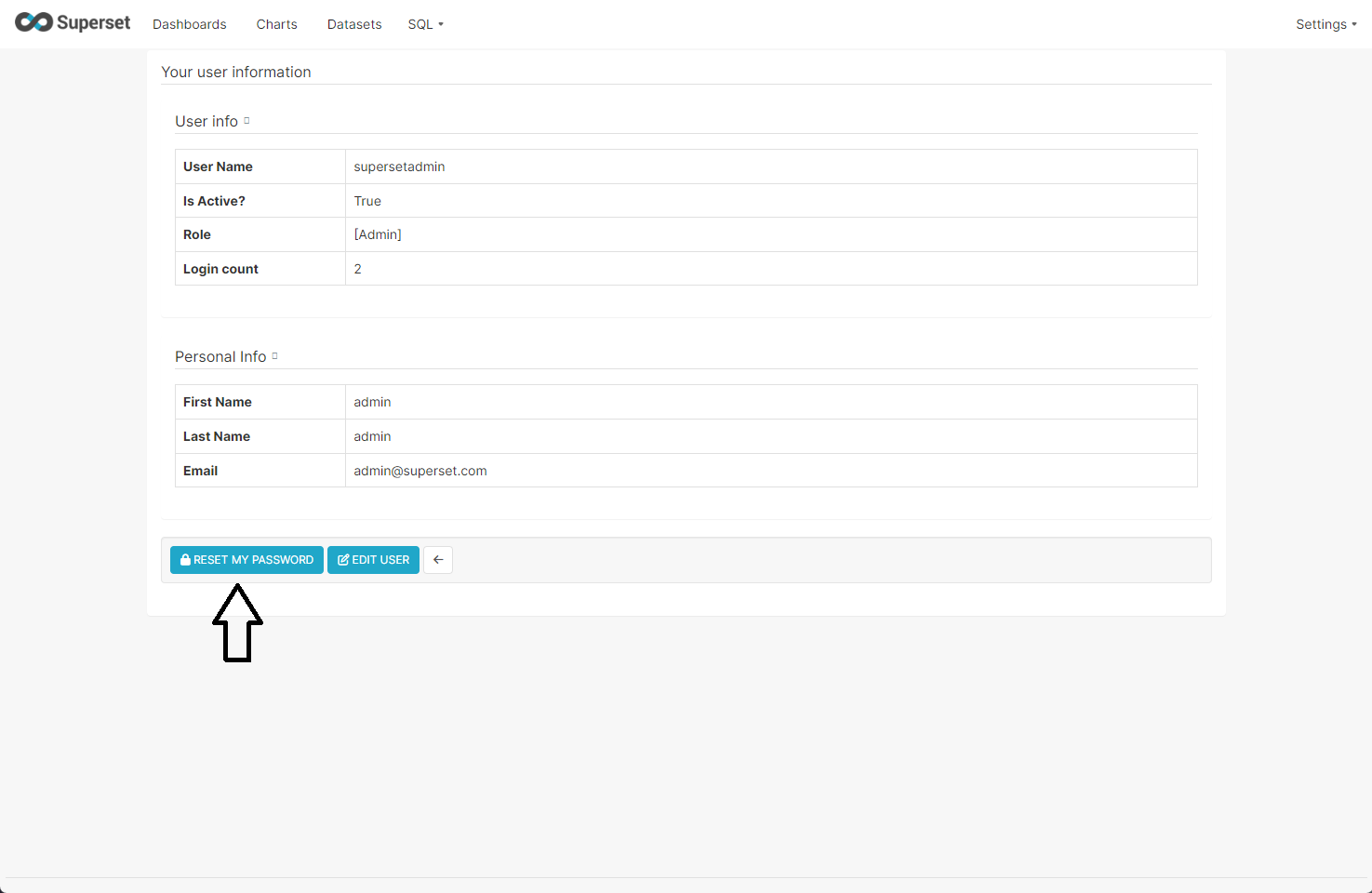This screenshot has height=893, width=1372.
Task: Expand the SQL menu
Action: click(x=425, y=24)
